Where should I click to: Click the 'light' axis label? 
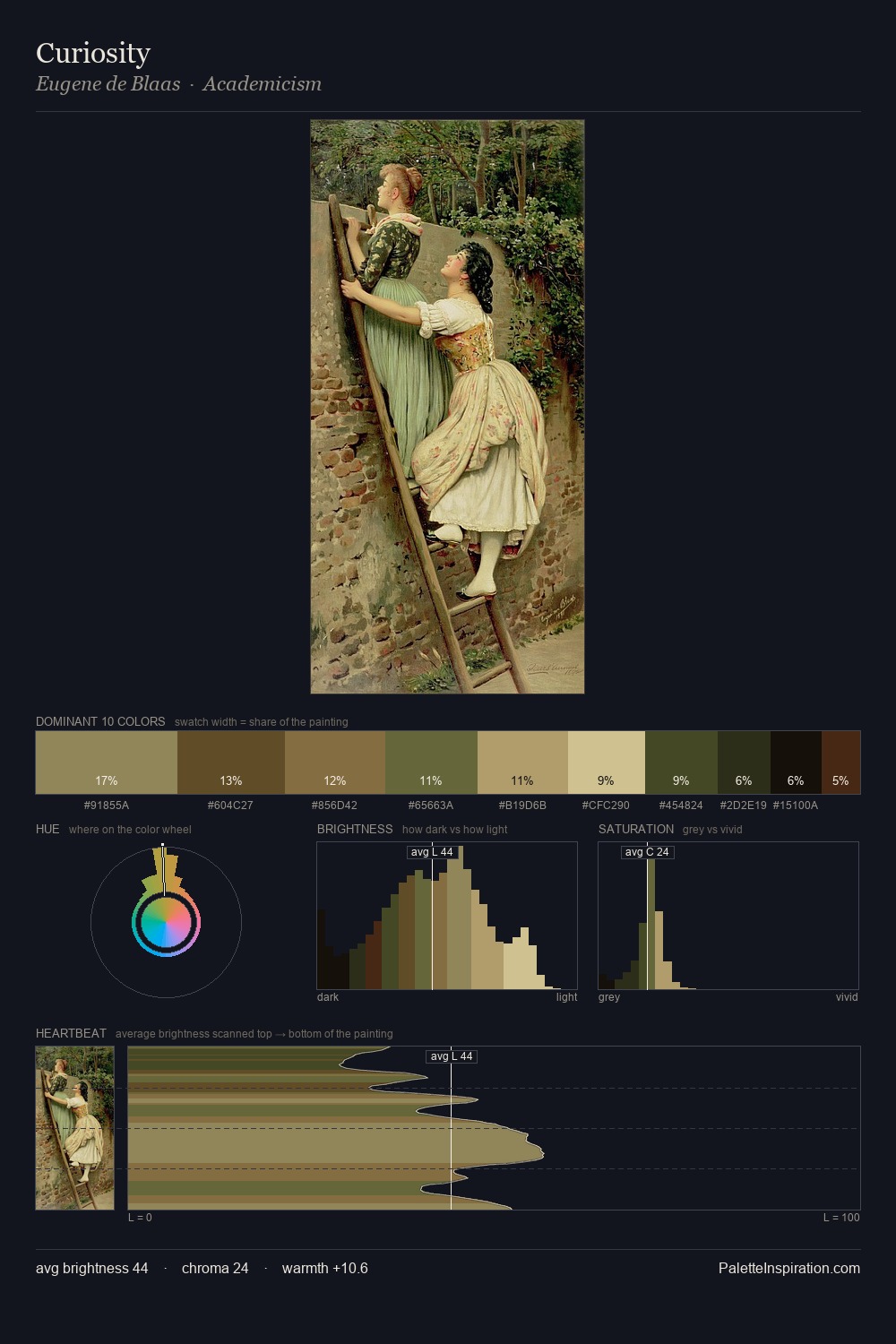tap(566, 997)
